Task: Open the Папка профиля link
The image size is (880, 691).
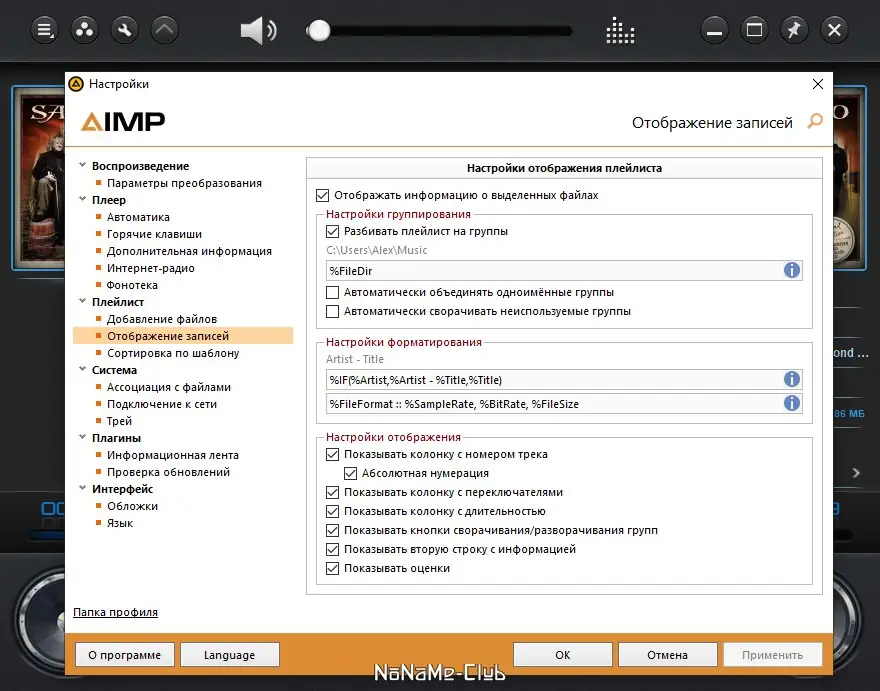Action: [115, 612]
